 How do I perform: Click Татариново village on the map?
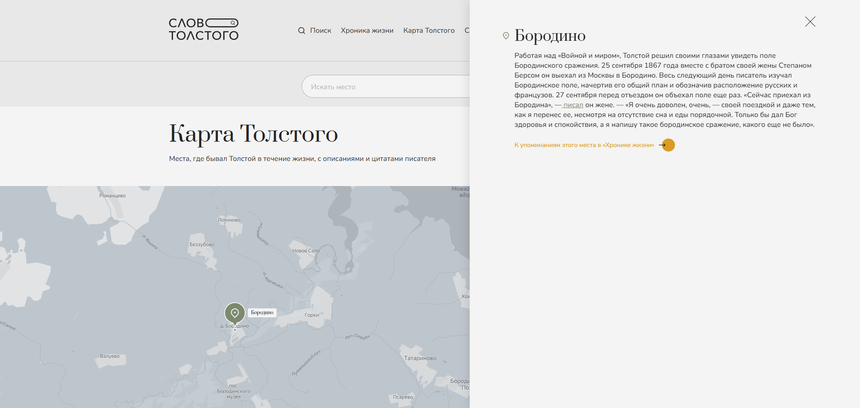coord(416,356)
